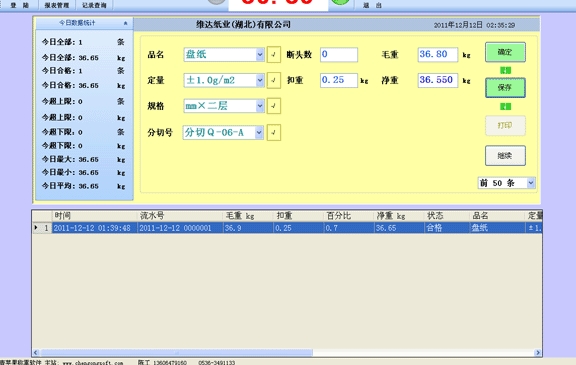Click the 退出 menu item
576x365 pixels.
(x=372, y=5)
